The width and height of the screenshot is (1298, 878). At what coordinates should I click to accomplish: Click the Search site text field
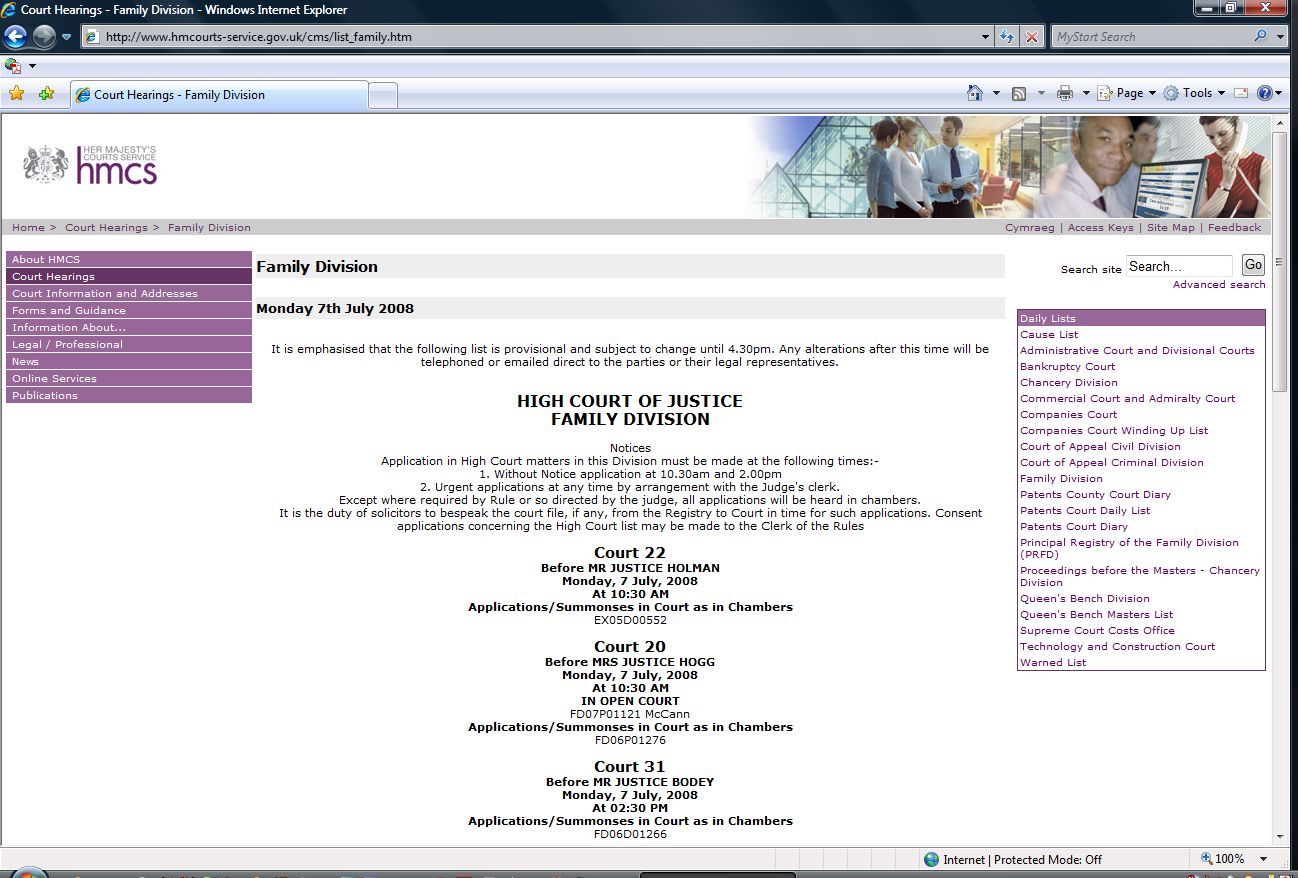tap(1179, 266)
